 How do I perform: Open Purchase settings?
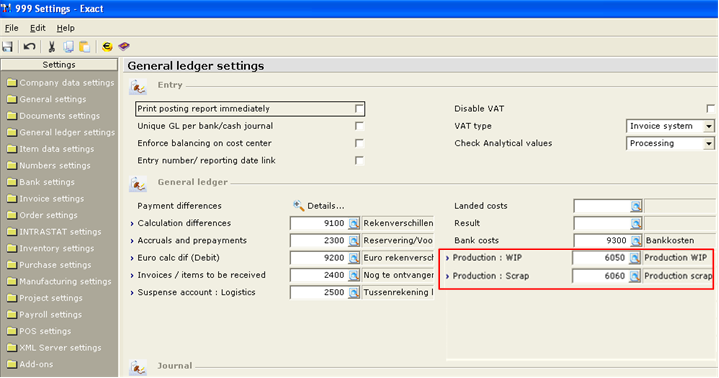click(49, 265)
